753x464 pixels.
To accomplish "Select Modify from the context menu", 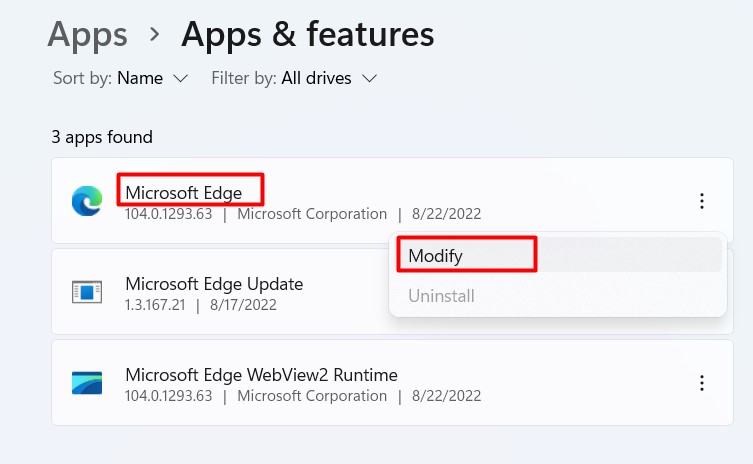I will [436, 255].
